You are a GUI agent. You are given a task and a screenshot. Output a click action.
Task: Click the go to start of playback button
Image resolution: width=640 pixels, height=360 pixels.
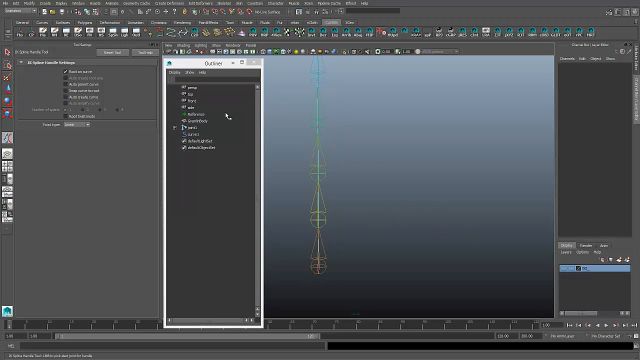569,325
